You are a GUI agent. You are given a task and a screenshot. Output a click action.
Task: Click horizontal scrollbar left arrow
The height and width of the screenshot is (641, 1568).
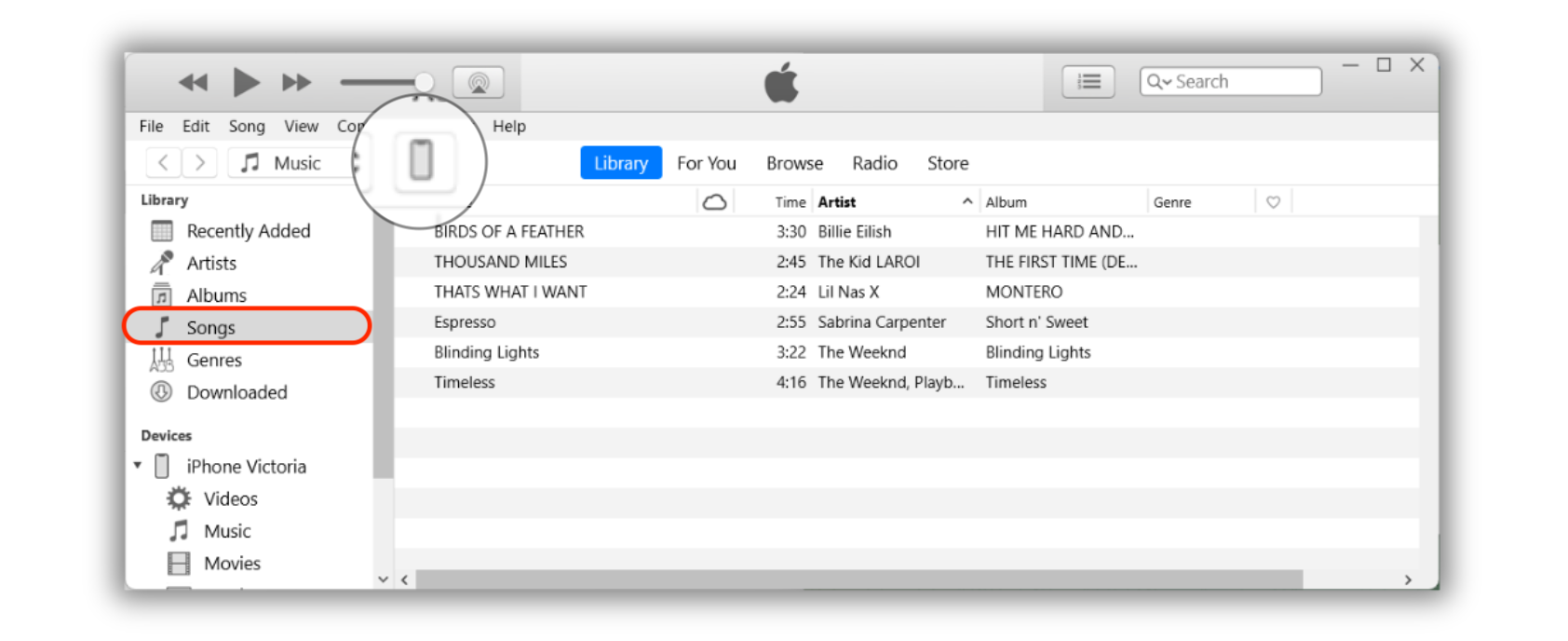click(x=404, y=580)
